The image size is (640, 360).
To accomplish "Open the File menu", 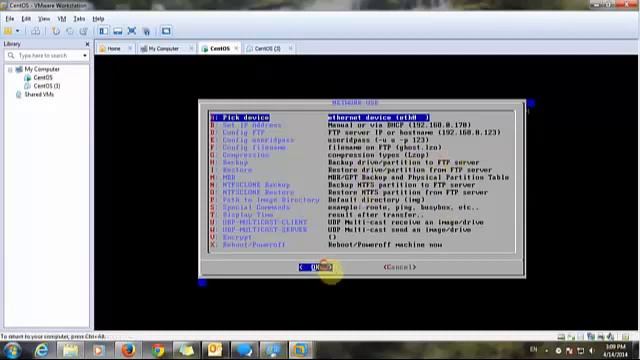I will [10, 19].
